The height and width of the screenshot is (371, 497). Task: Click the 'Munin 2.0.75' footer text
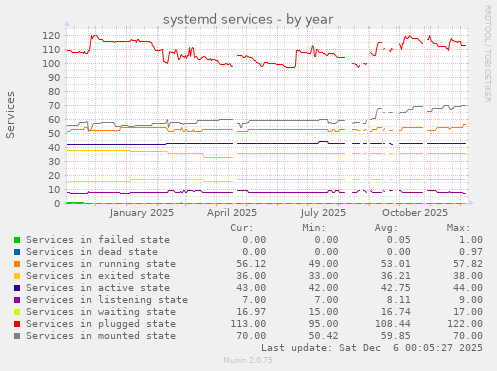(248, 360)
